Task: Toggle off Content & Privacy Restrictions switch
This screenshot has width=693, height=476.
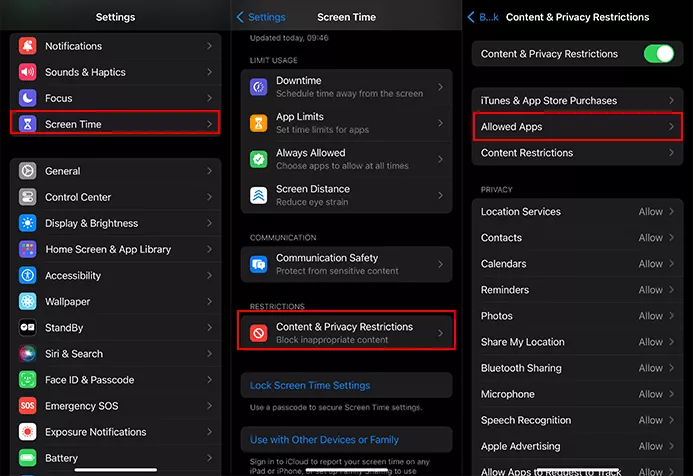Action: [x=659, y=54]
